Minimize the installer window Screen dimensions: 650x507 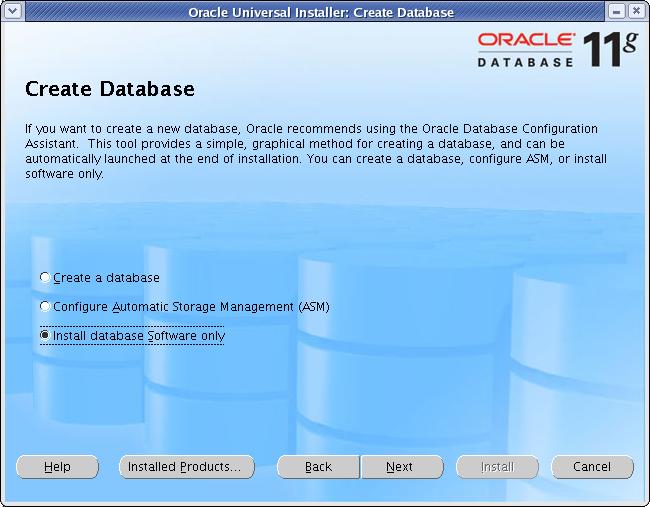coord(616,11)
